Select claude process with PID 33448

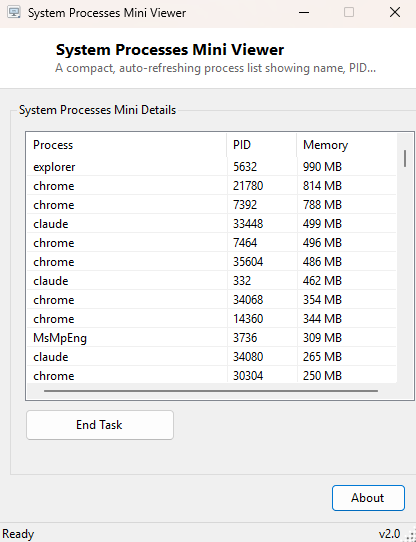[x=212, y=224]
